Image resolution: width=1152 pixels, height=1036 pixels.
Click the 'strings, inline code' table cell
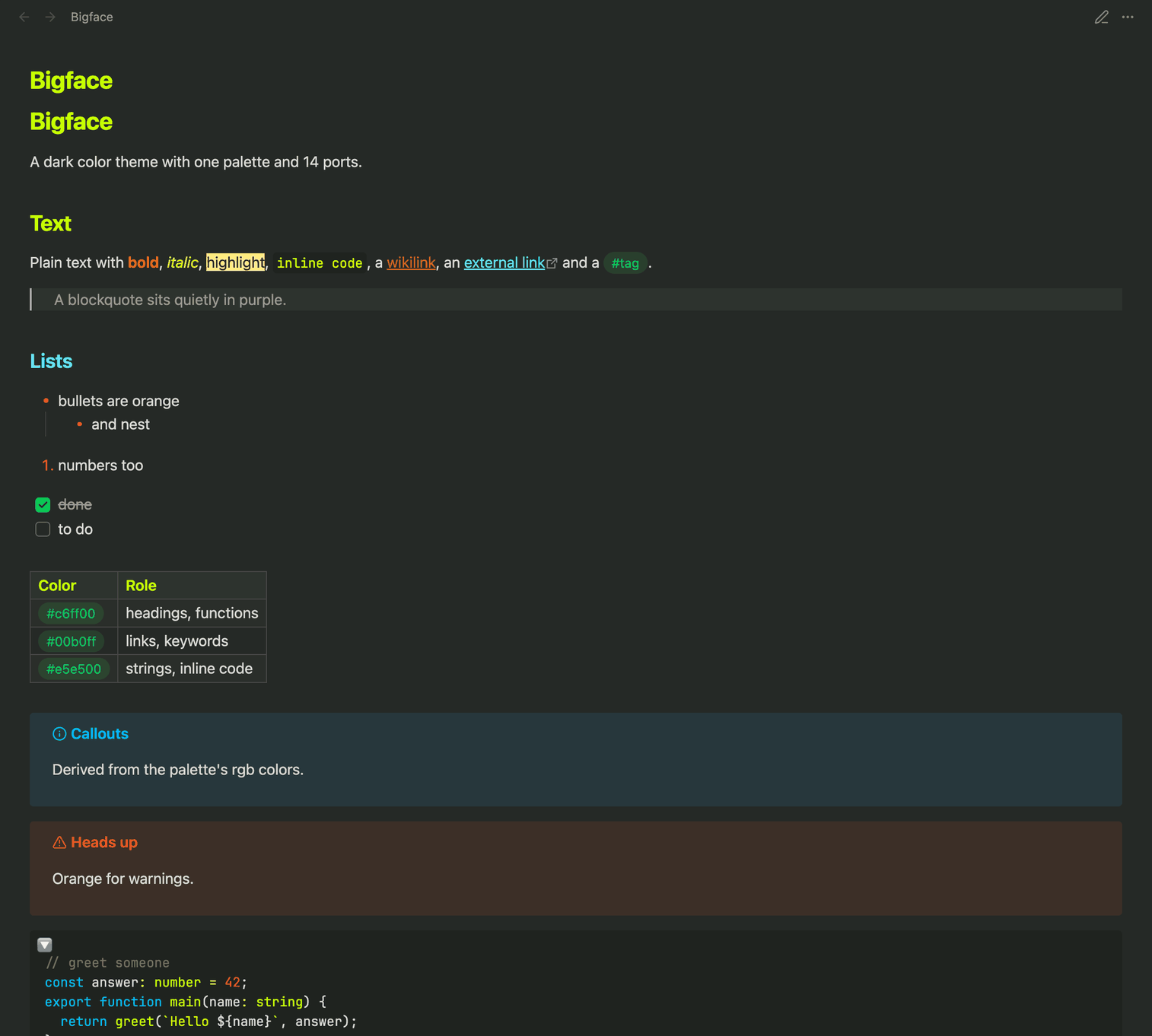coord(192,669)
